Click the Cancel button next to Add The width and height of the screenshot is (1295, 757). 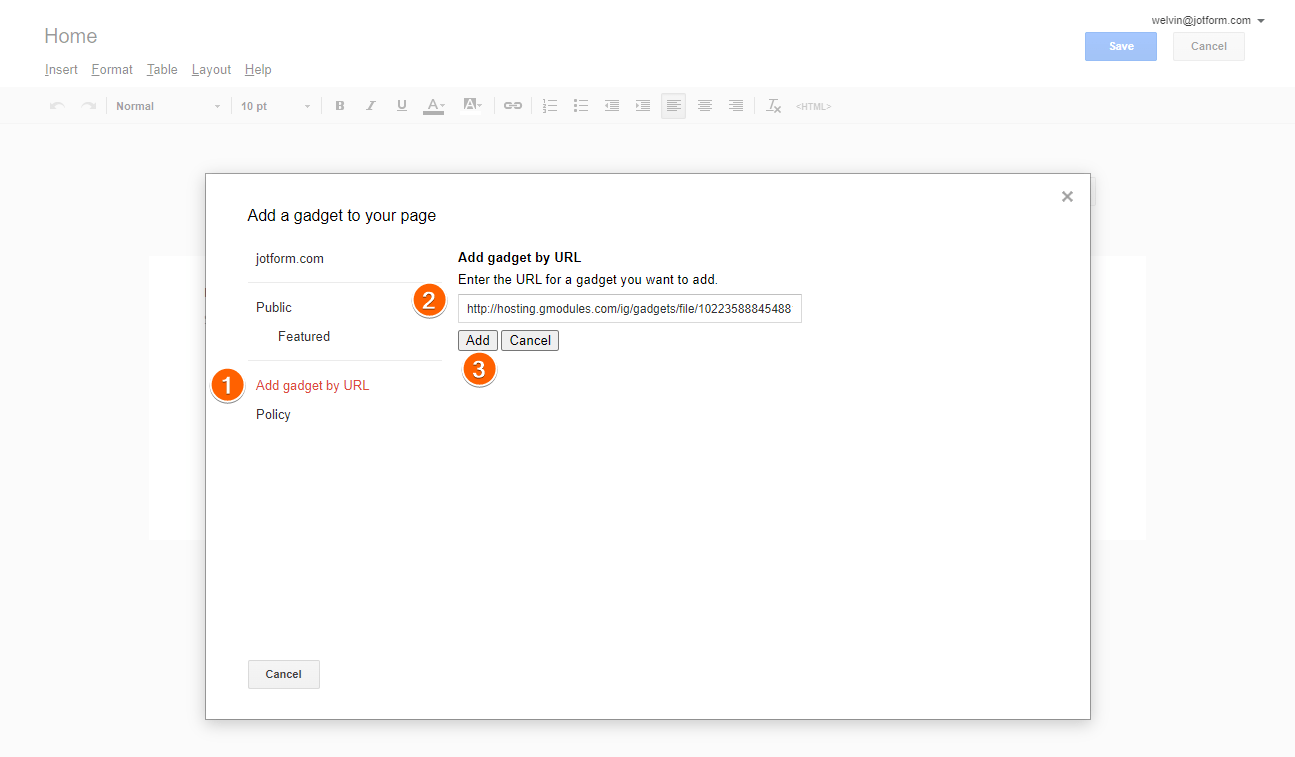[x=530, y=340]
